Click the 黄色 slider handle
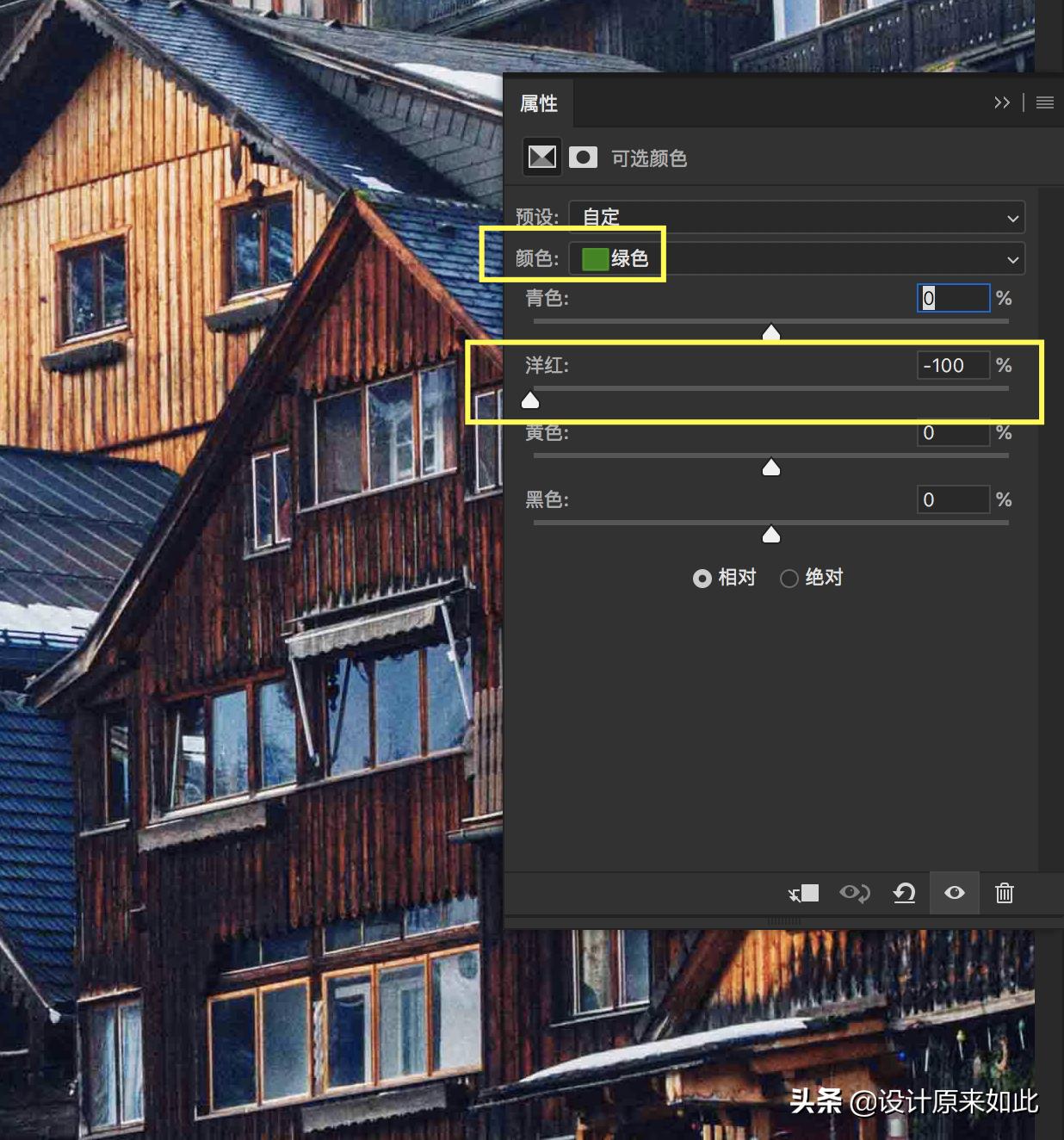This screenshot has height=1140, width=1064. [x=771, y=467]
